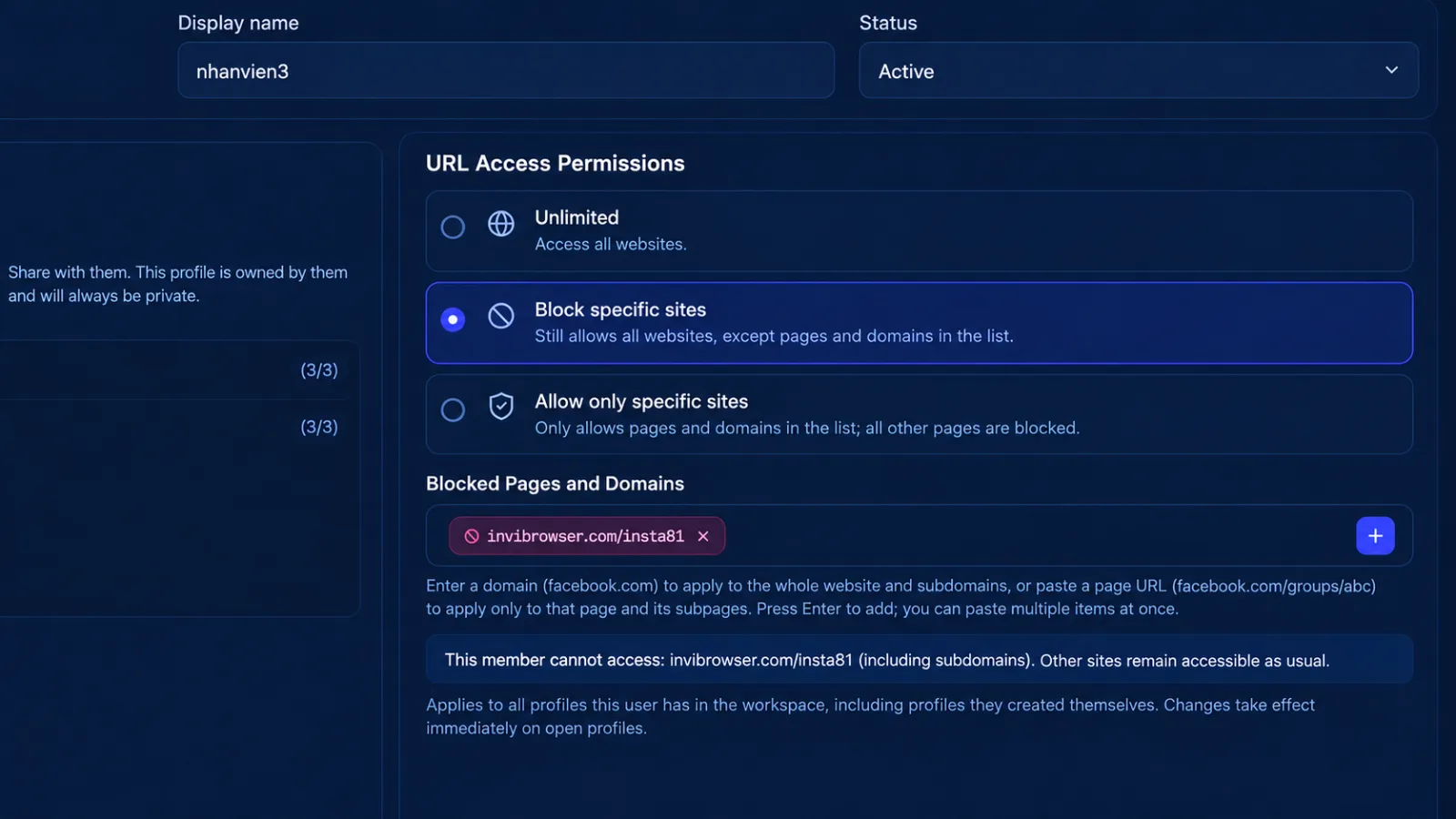Click the 'Applies to all profiles' footer note
The image size is (1456, 819).
tap(870, 716)
